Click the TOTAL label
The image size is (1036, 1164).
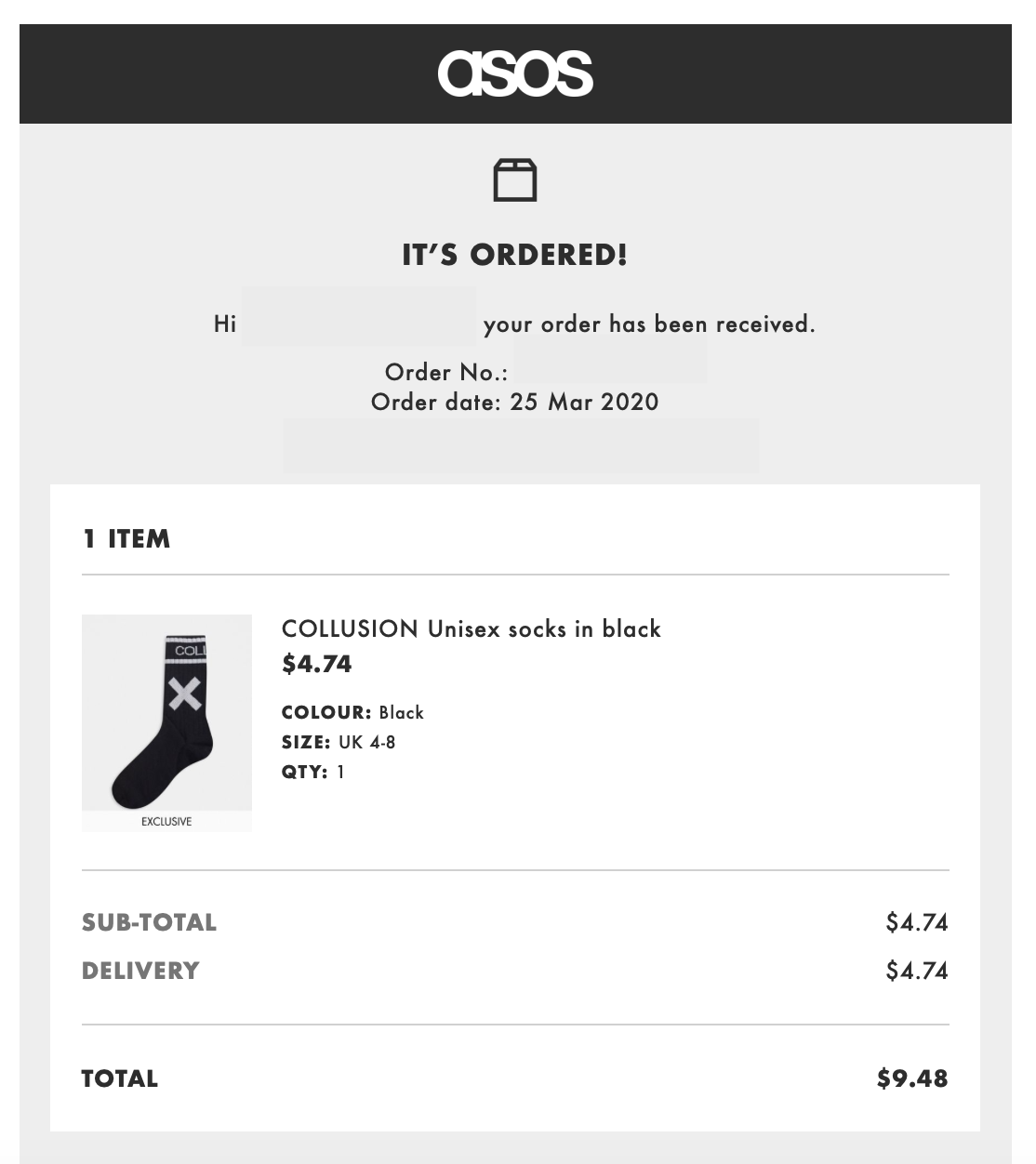120,1078
